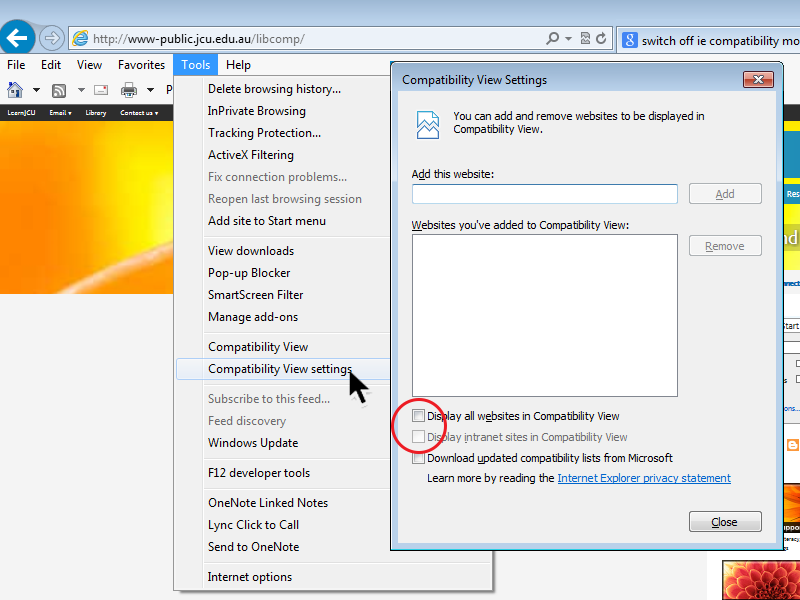Expand Contact us dropdown on webpage
This screenshot has width=800, height=600.
139,113
